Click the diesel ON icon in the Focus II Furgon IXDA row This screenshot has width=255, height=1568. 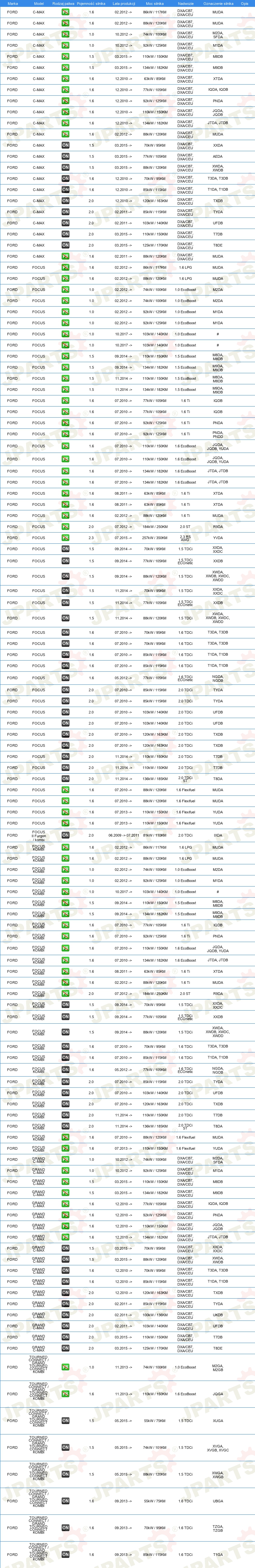tap(65, 835)
